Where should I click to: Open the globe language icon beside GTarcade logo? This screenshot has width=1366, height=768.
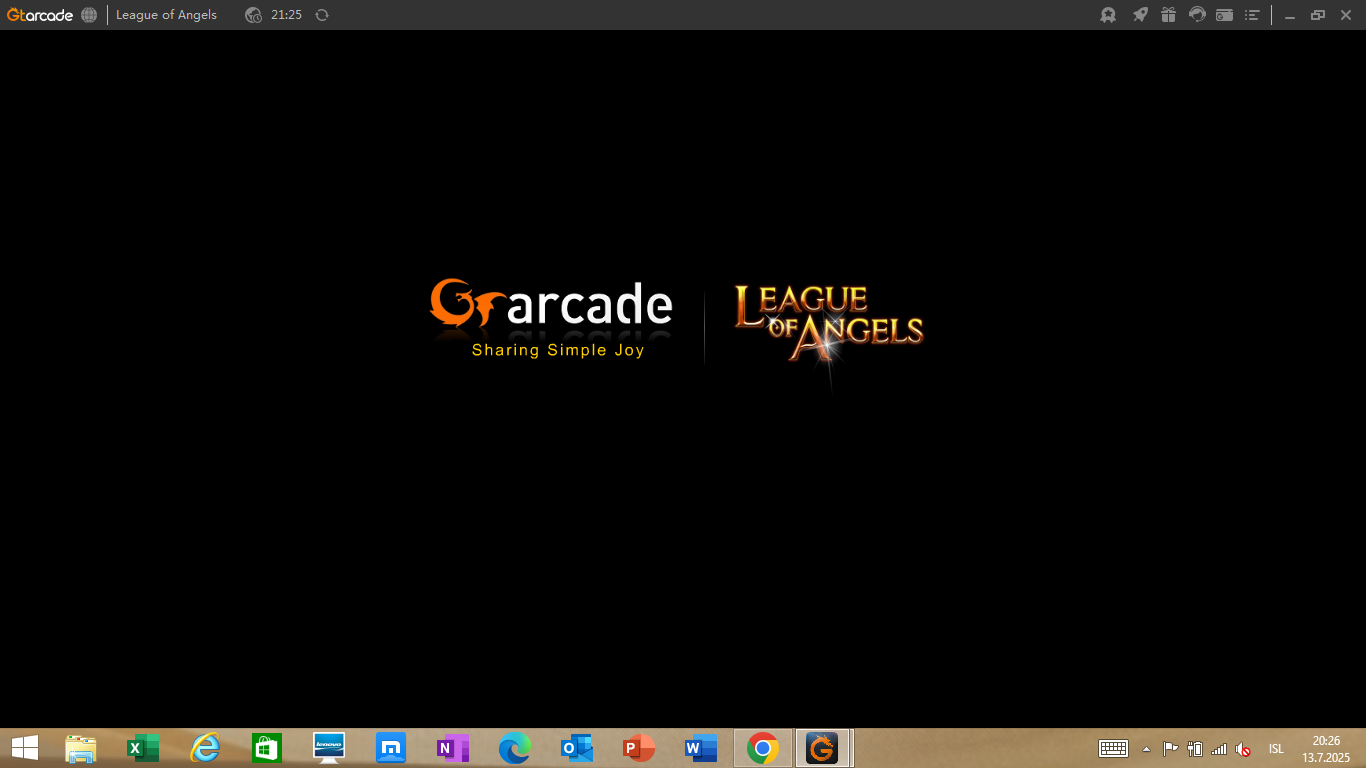click(x=89, y=15)
